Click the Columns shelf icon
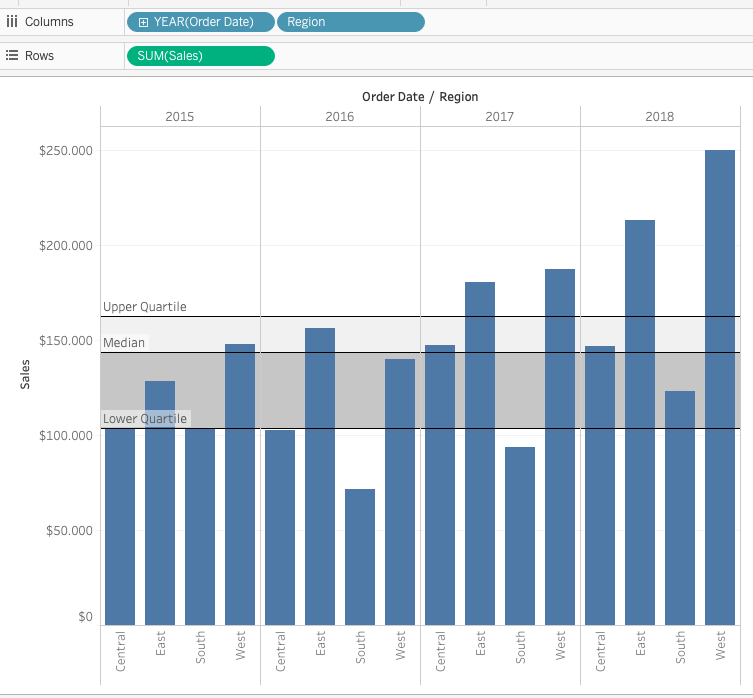The image size is (753, 698). click(12, 22)
